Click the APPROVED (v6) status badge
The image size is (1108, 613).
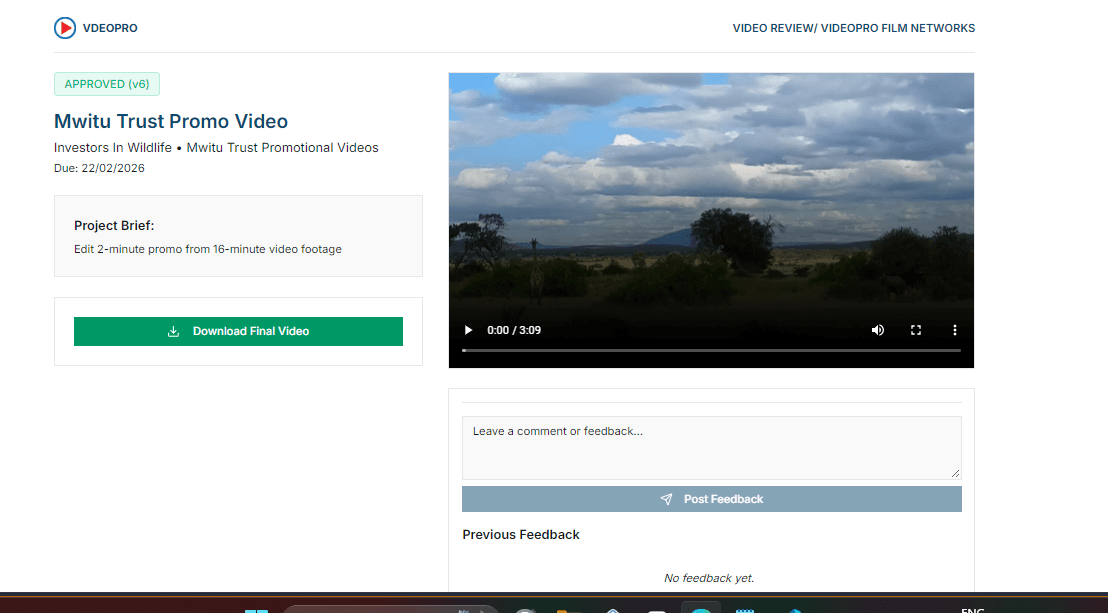[x=107, y=84]
